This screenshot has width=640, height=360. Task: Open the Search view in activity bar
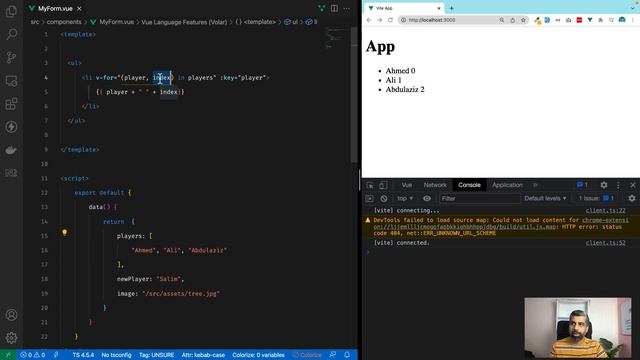[x=11, y=34]
